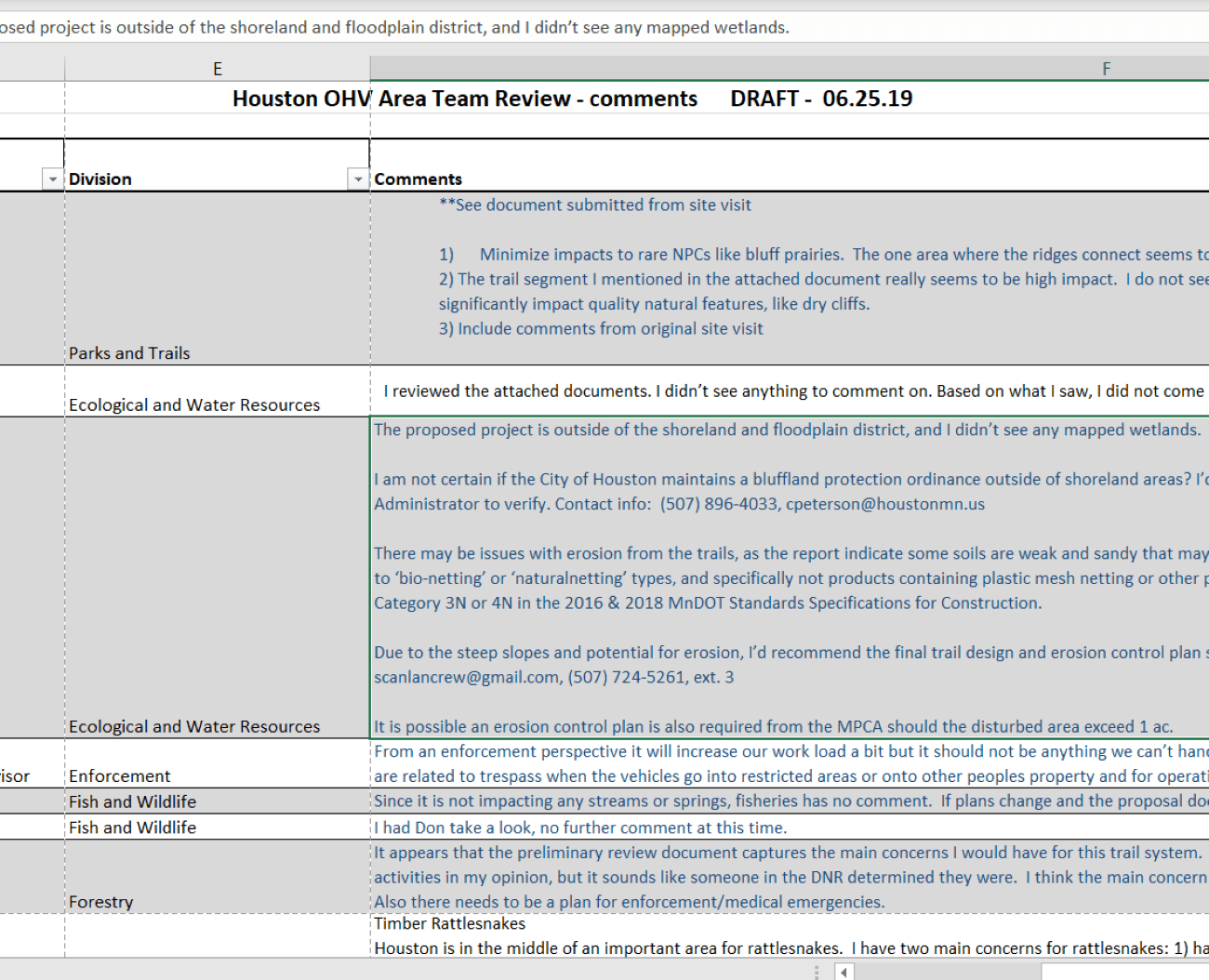Select column E header
This screenshot has height=980, width=1209.
coord(218,69)
